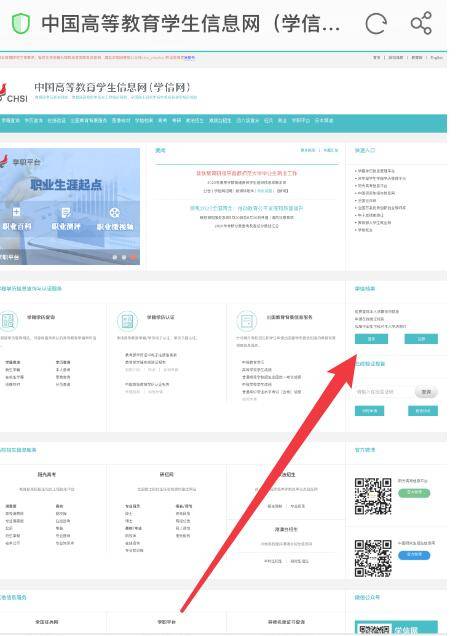Open the 职业微视频 icon in the banner
Screen dimensions: 456x636
coord(115,219)
